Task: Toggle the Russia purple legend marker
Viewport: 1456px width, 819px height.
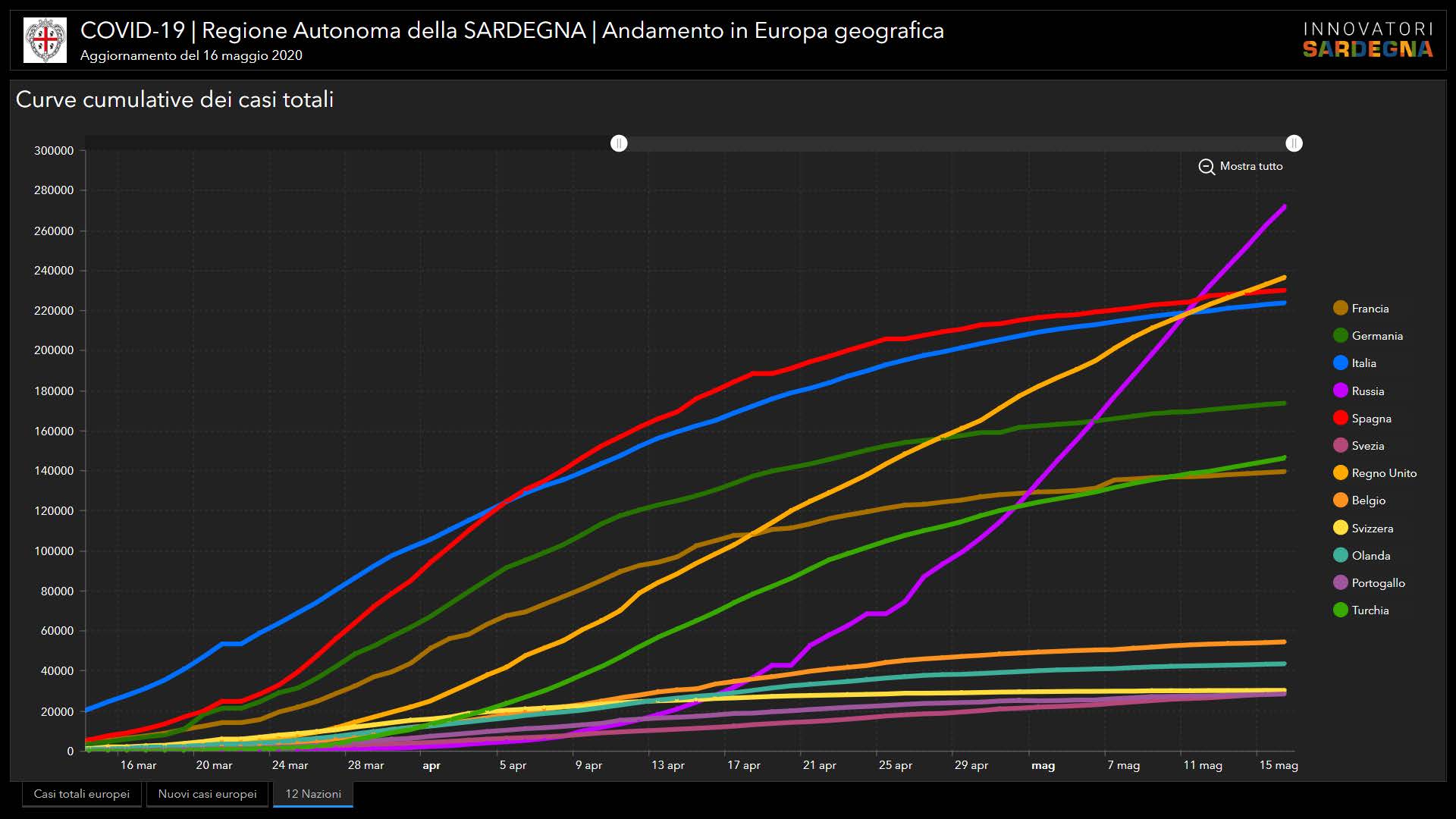Action: click(x=1340, y=391)
